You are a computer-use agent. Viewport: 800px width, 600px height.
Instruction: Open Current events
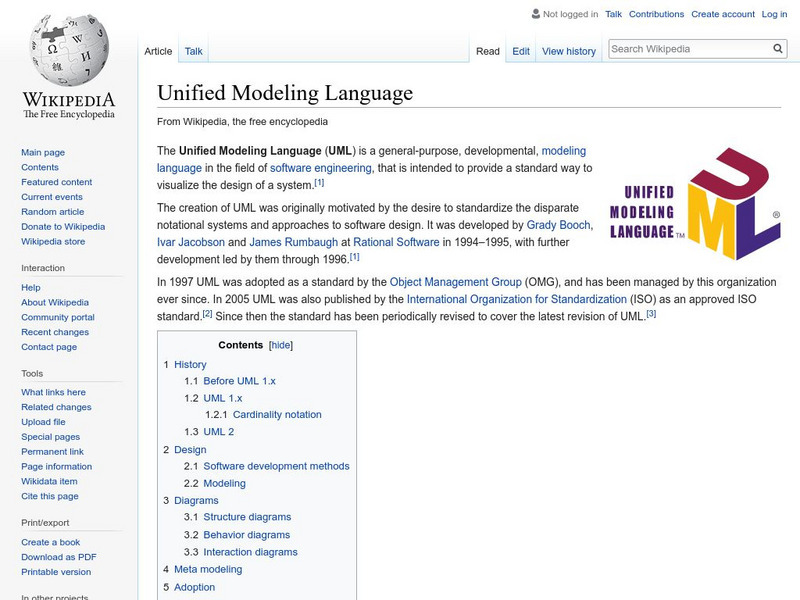[52, 197]
